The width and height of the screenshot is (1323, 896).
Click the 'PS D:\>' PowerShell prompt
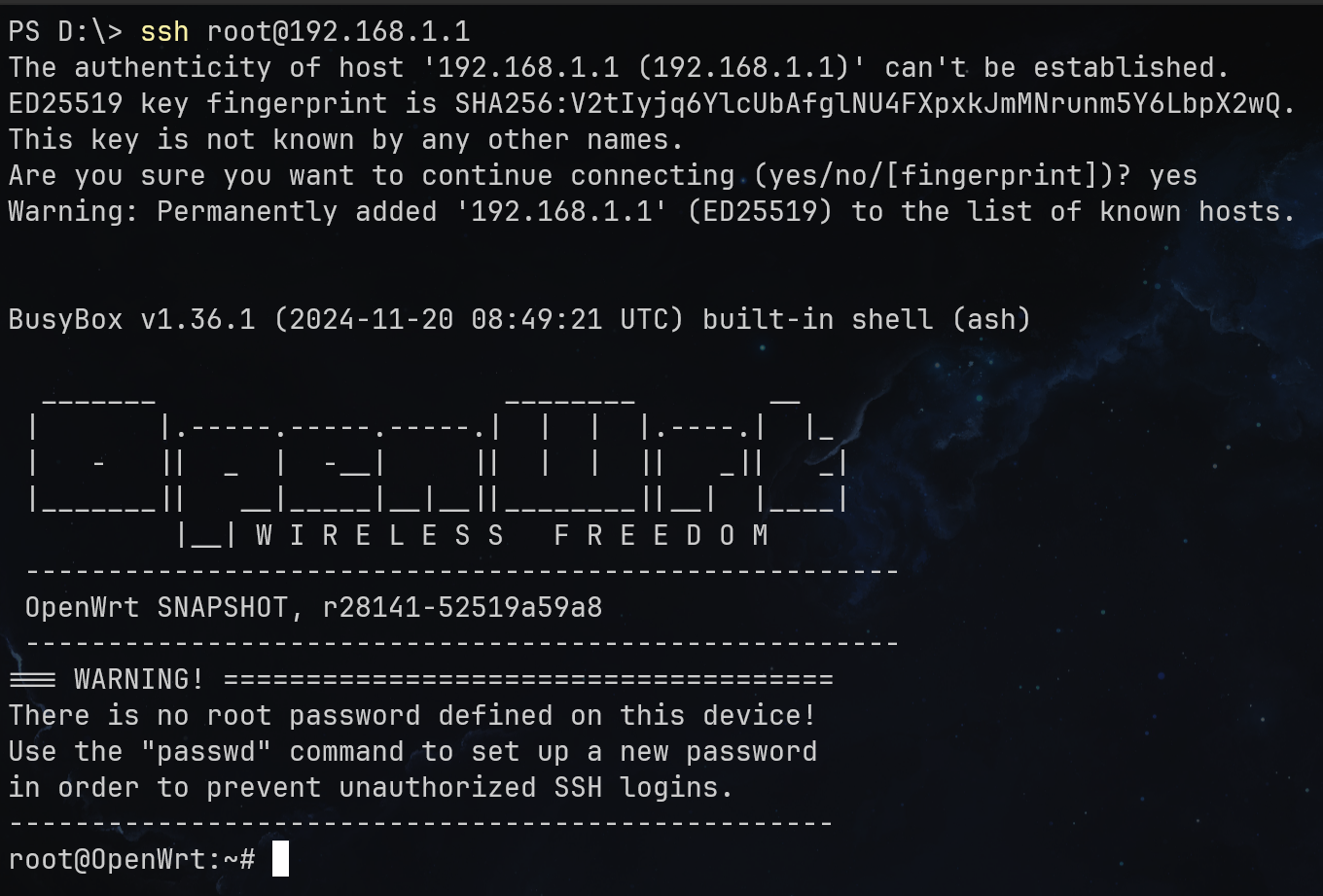pyautogui.click(x=66, y=32)
